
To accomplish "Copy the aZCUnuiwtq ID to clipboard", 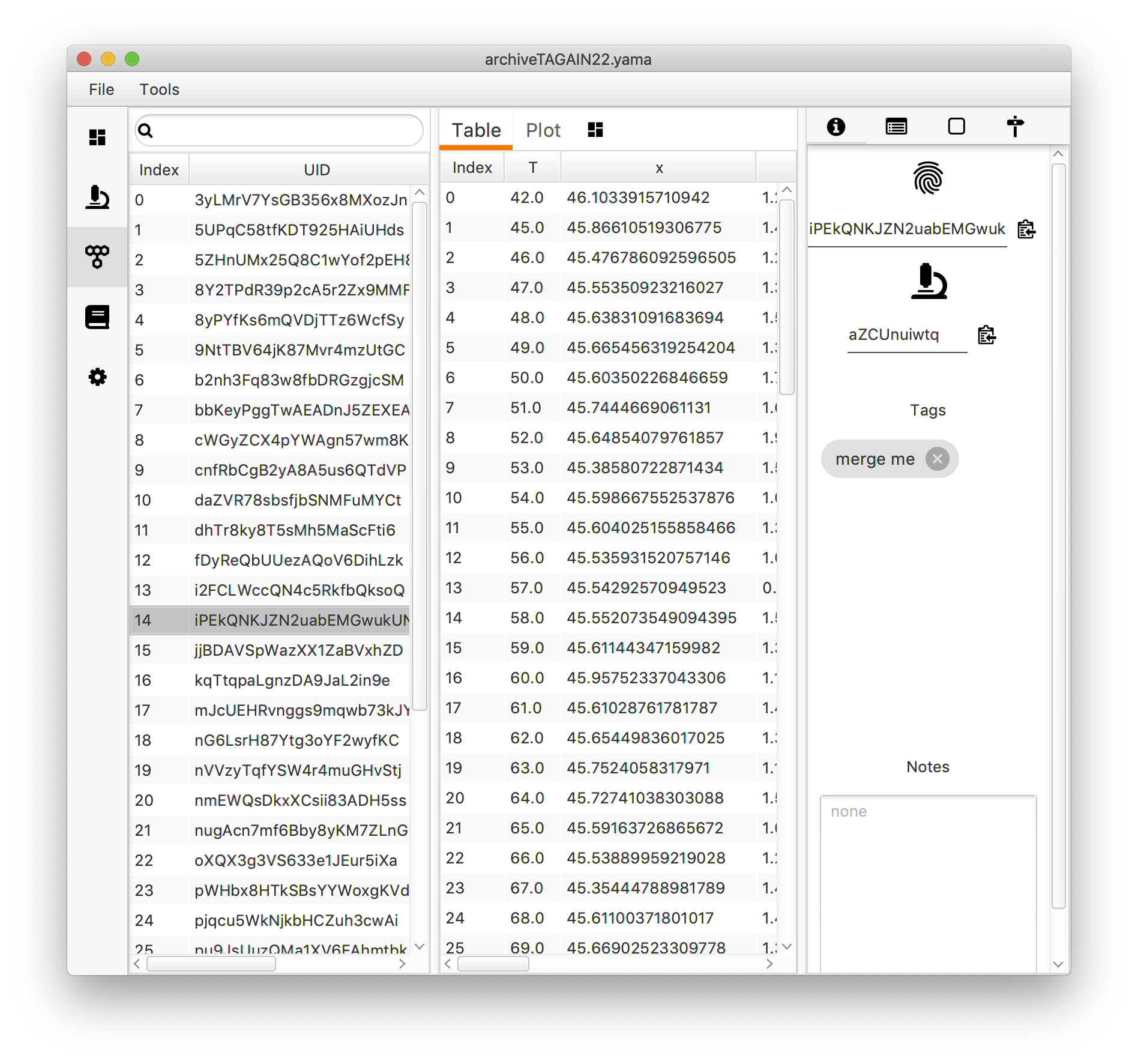I will click(x=987, y=334).
